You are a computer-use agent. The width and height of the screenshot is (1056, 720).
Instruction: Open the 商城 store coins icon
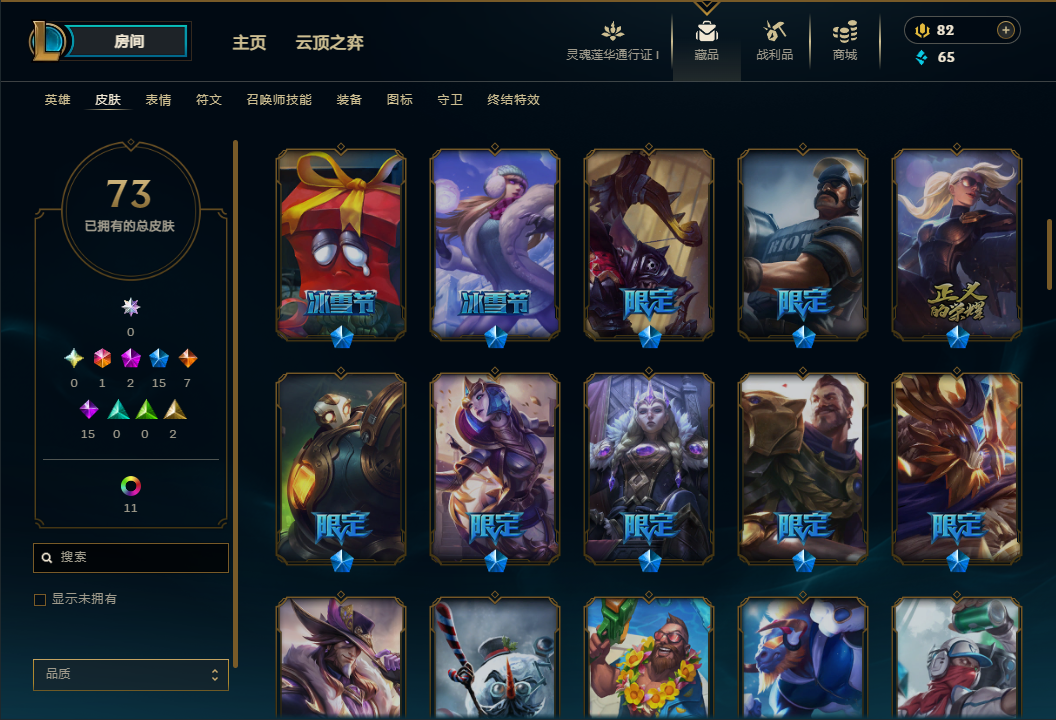point(845,32)
